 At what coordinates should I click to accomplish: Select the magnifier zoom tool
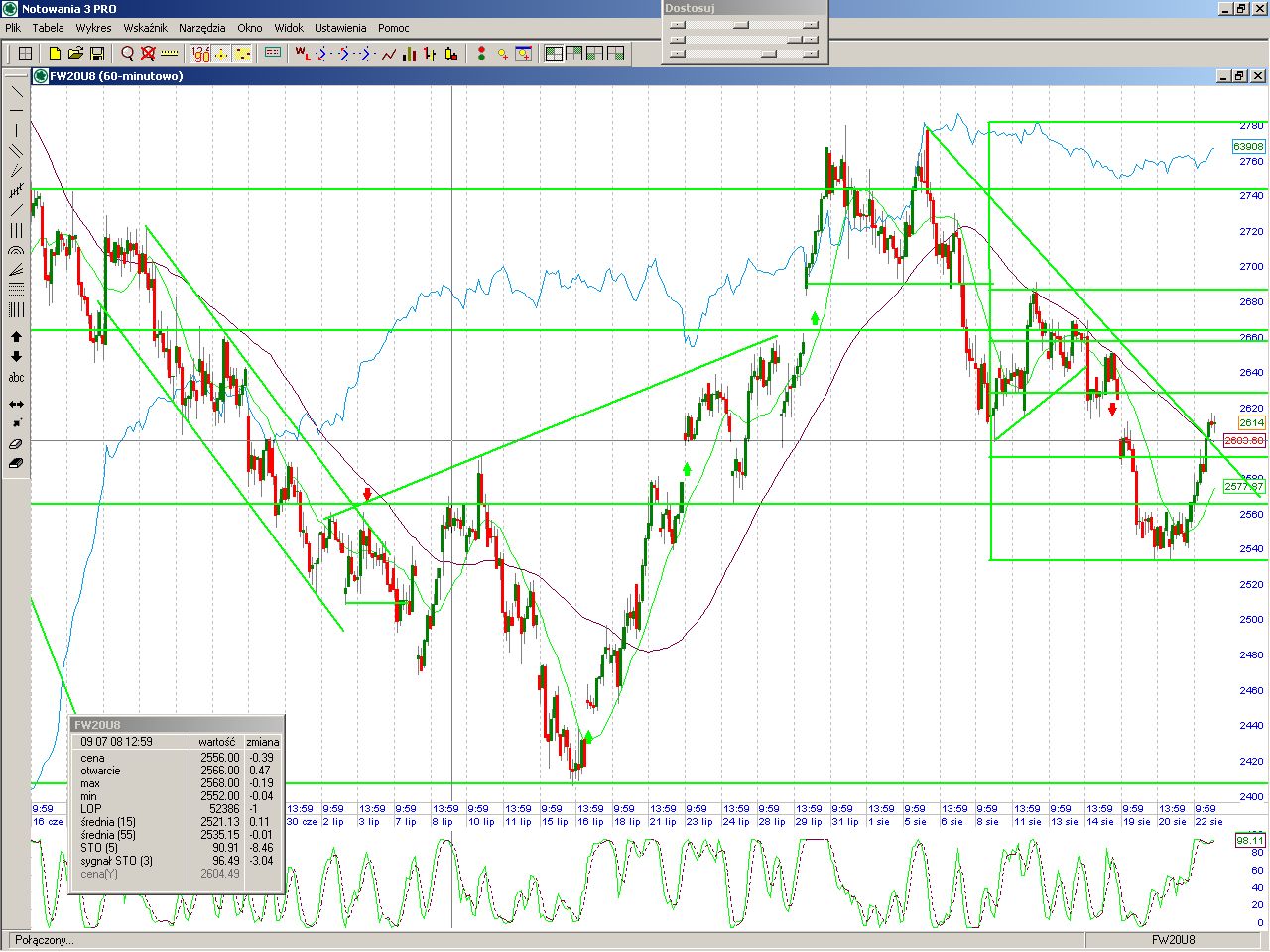pos(127,54)
